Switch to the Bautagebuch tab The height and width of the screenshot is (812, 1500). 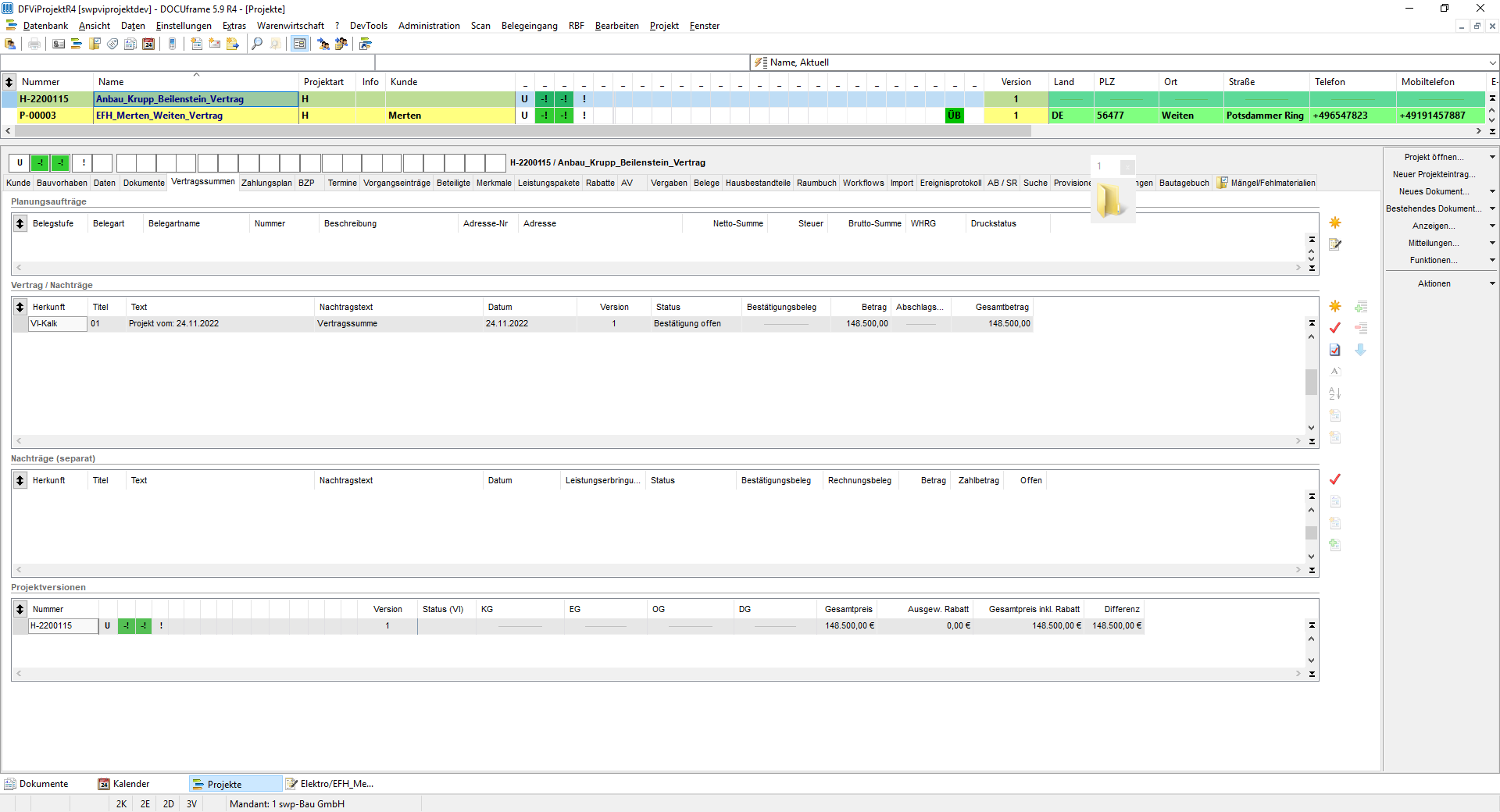coord(1184,183)
